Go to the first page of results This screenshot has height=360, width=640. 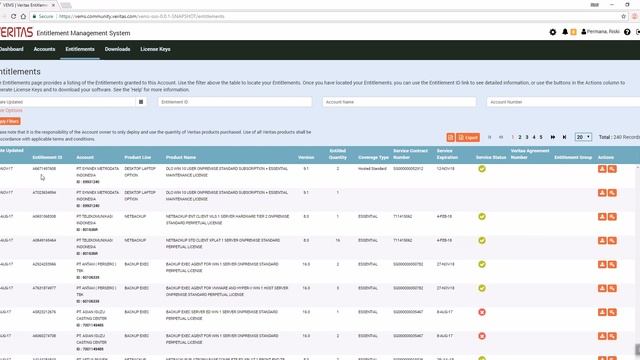(489, 137)
